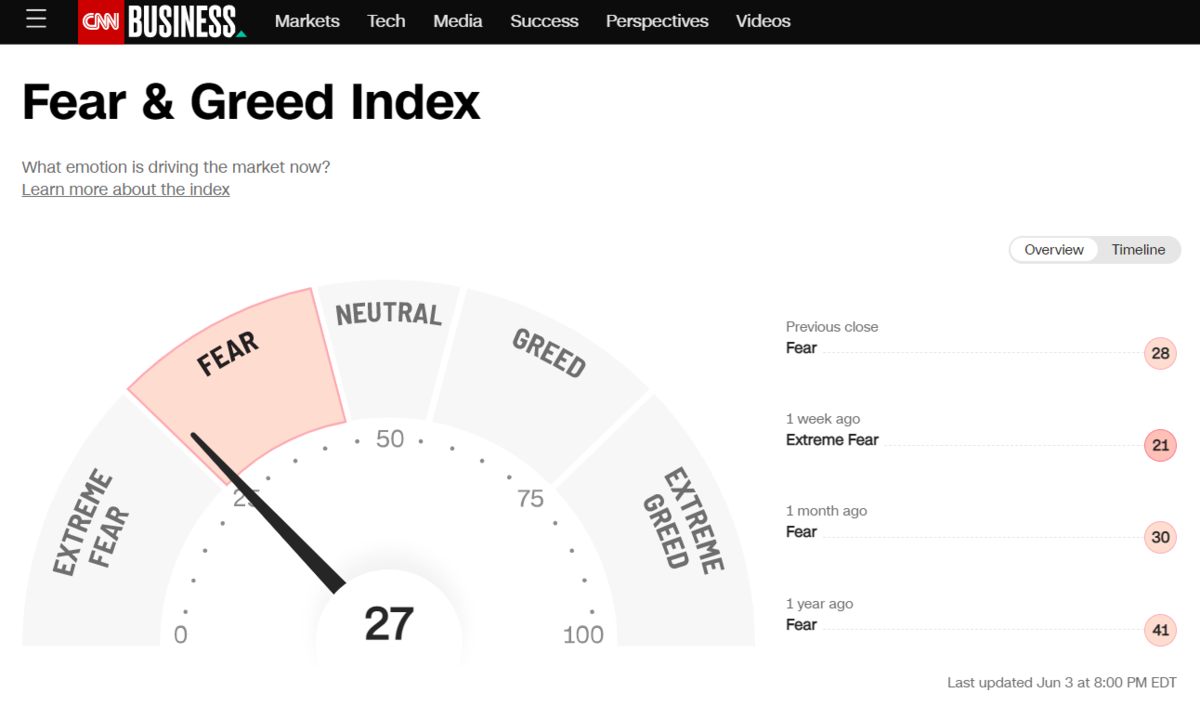Follow Learn more about the index link
Screen dimensions: 1200x719
126,189
